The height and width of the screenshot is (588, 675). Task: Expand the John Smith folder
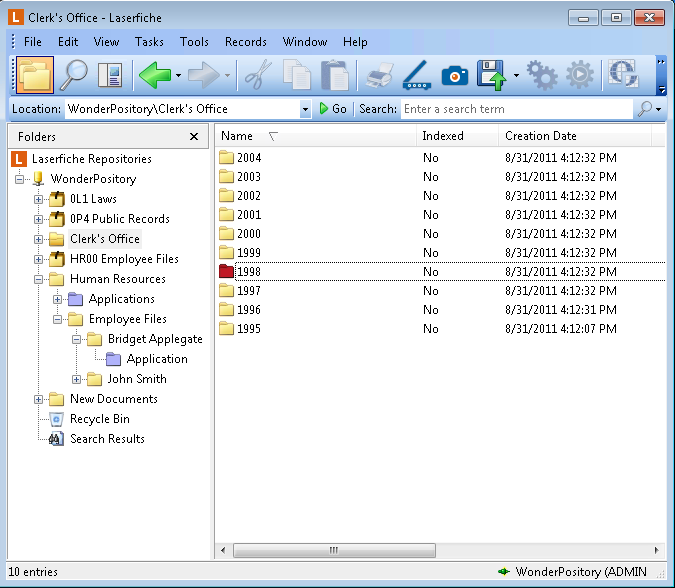click(76, 379)
